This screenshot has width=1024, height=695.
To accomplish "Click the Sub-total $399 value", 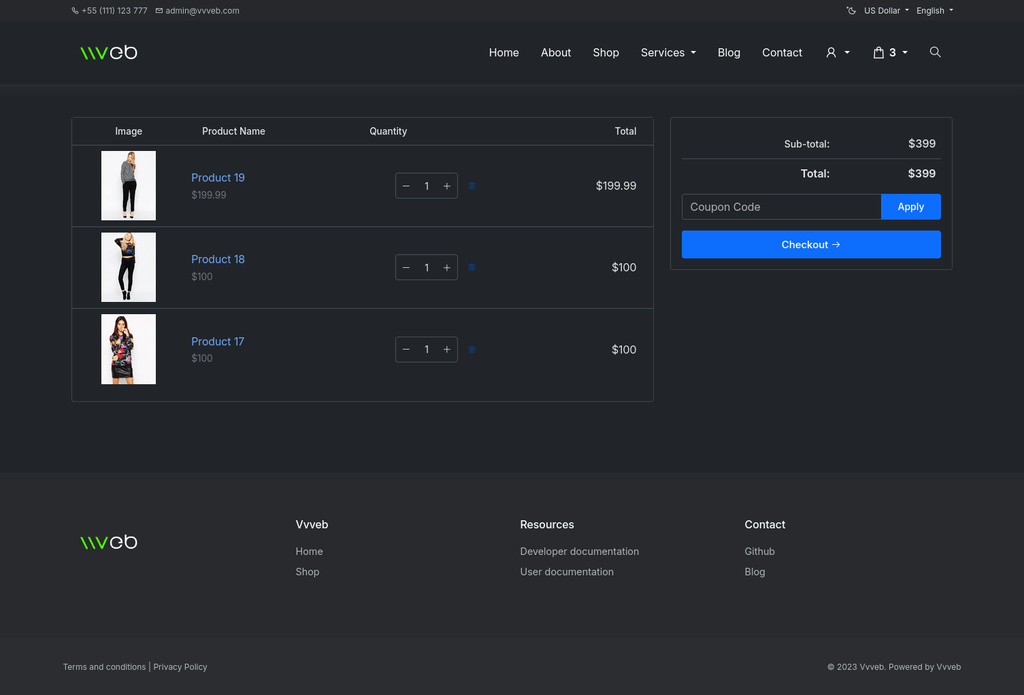I will pyautogui.click(x=921, y=144).
